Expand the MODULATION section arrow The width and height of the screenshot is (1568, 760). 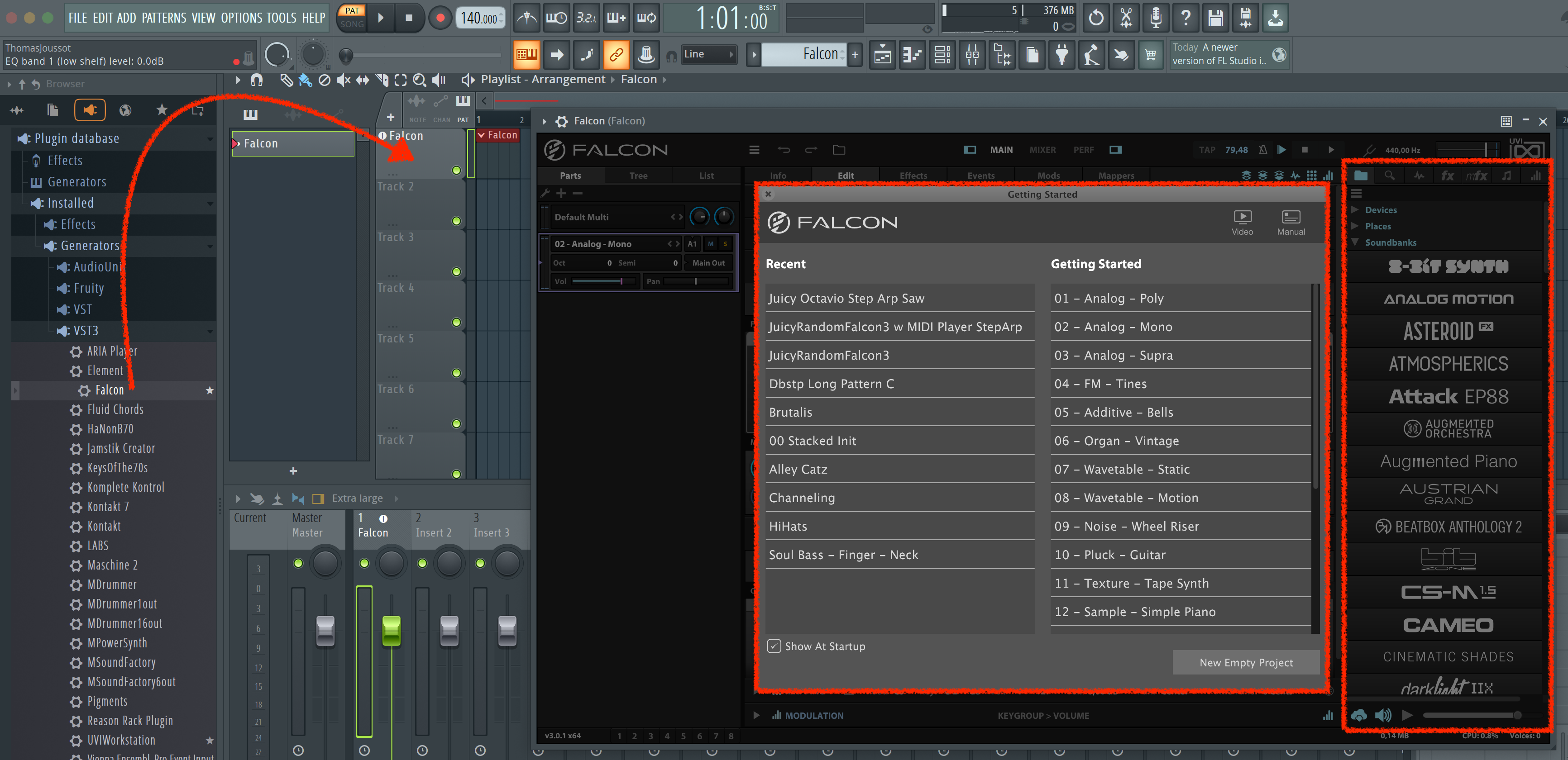click(x=756, y=716)
